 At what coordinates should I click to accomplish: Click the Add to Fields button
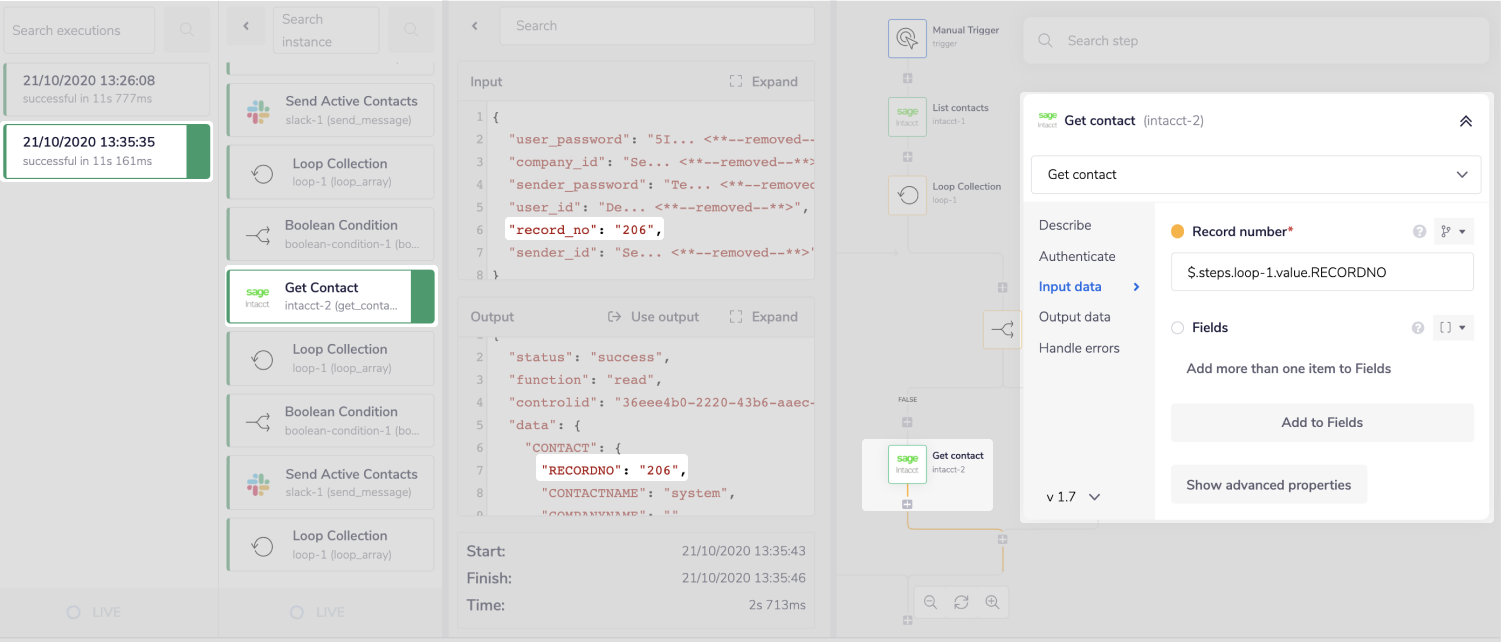(1321, 422)
